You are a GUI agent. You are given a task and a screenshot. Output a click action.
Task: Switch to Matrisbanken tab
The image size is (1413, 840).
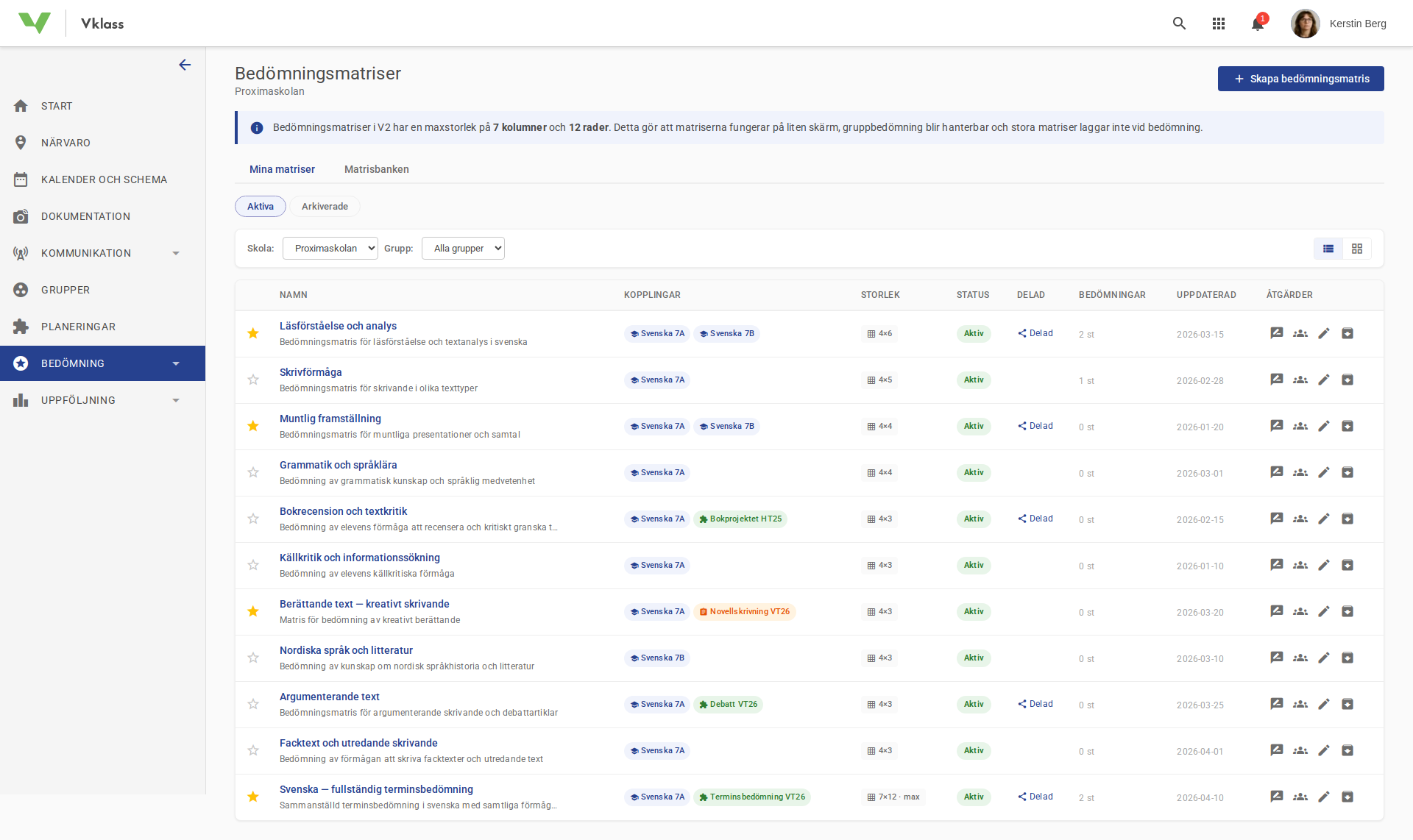377,169
